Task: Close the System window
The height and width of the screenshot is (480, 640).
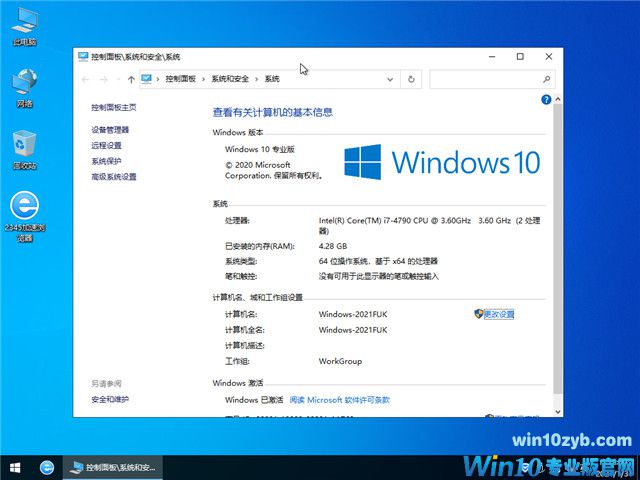Action: click(549, 57)
